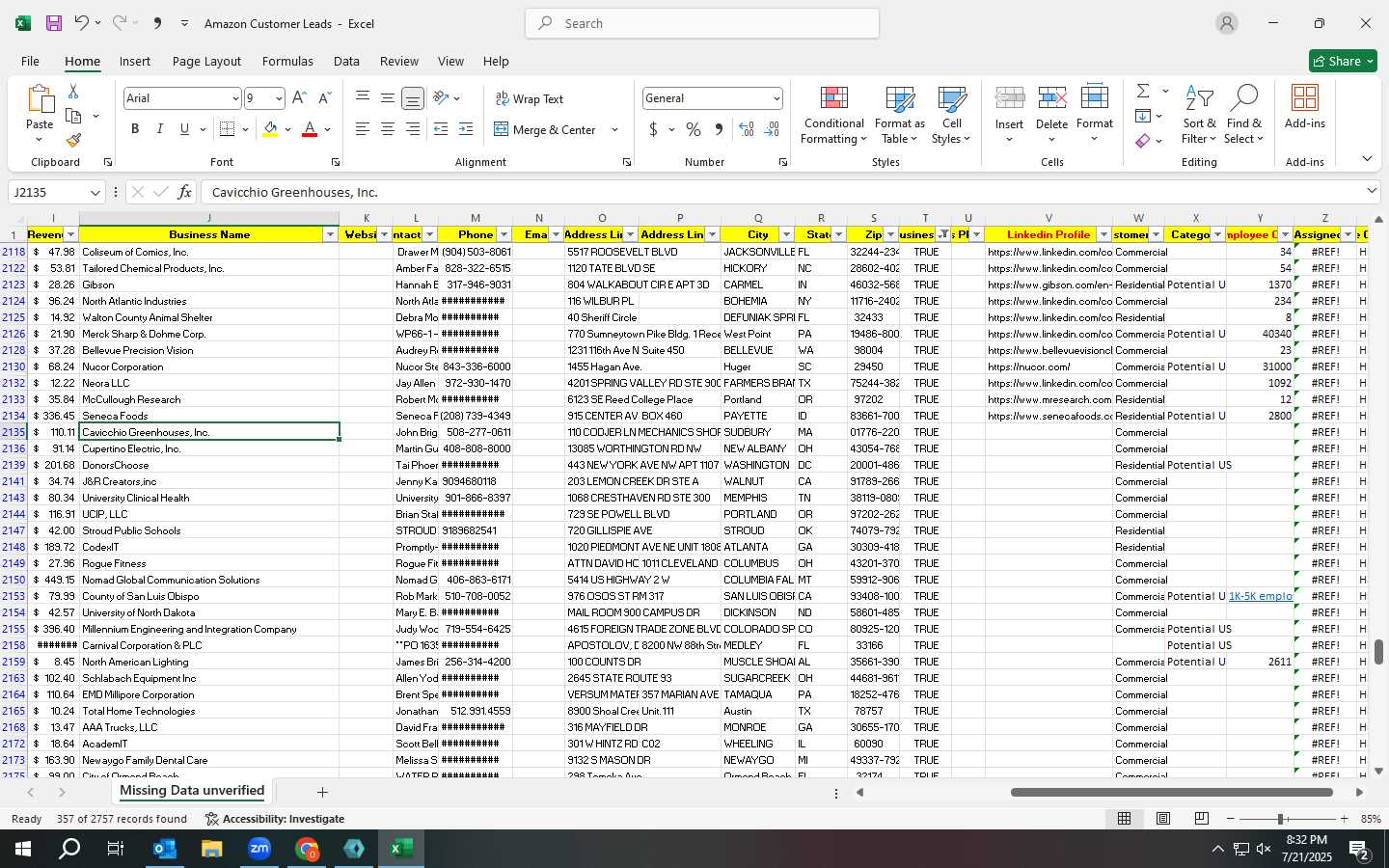Open Format as Table gallery
This screenshot has width=1389, height=868.
point(899,116)
